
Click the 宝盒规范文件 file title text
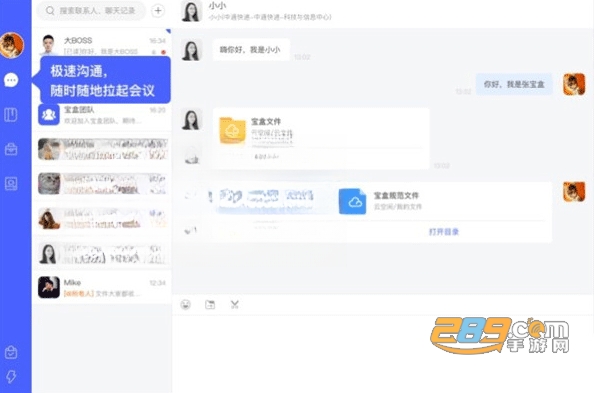[396, 196]
